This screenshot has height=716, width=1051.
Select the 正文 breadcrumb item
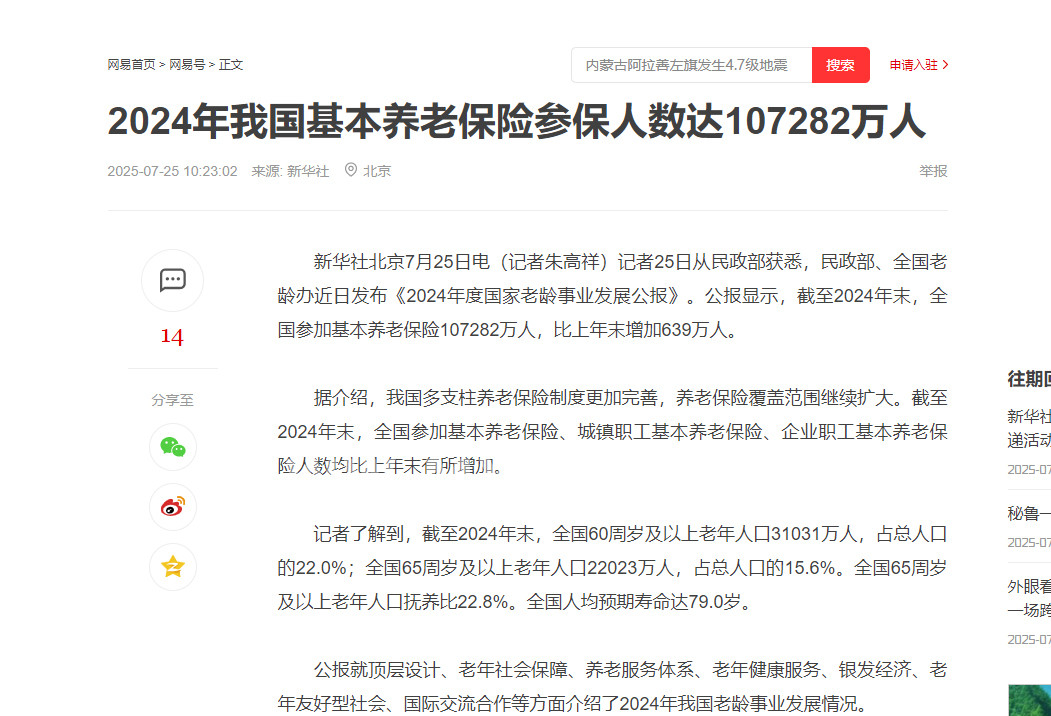coord(231,65)
